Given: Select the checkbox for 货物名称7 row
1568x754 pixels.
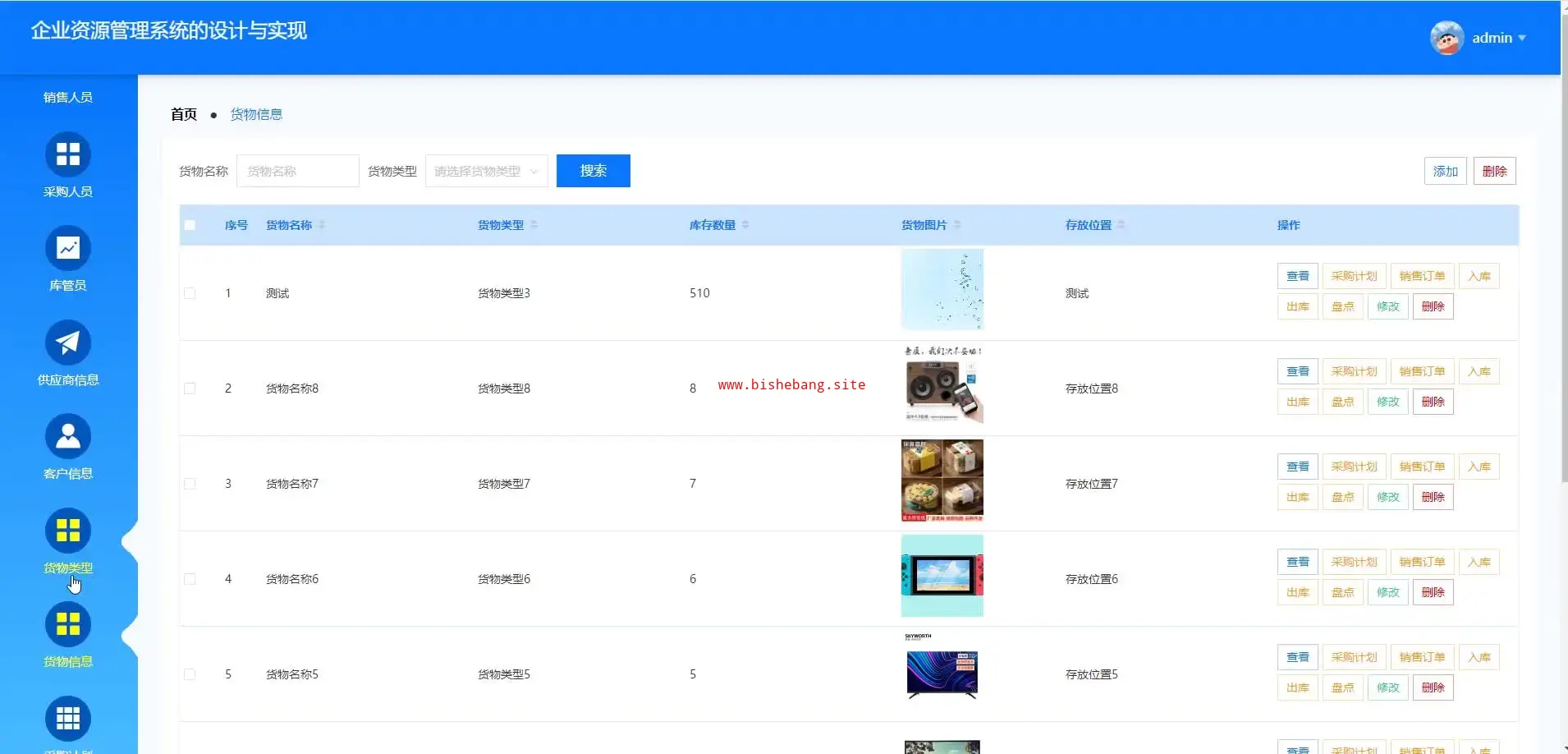Looking at the screenshot, I should point(190,484).
